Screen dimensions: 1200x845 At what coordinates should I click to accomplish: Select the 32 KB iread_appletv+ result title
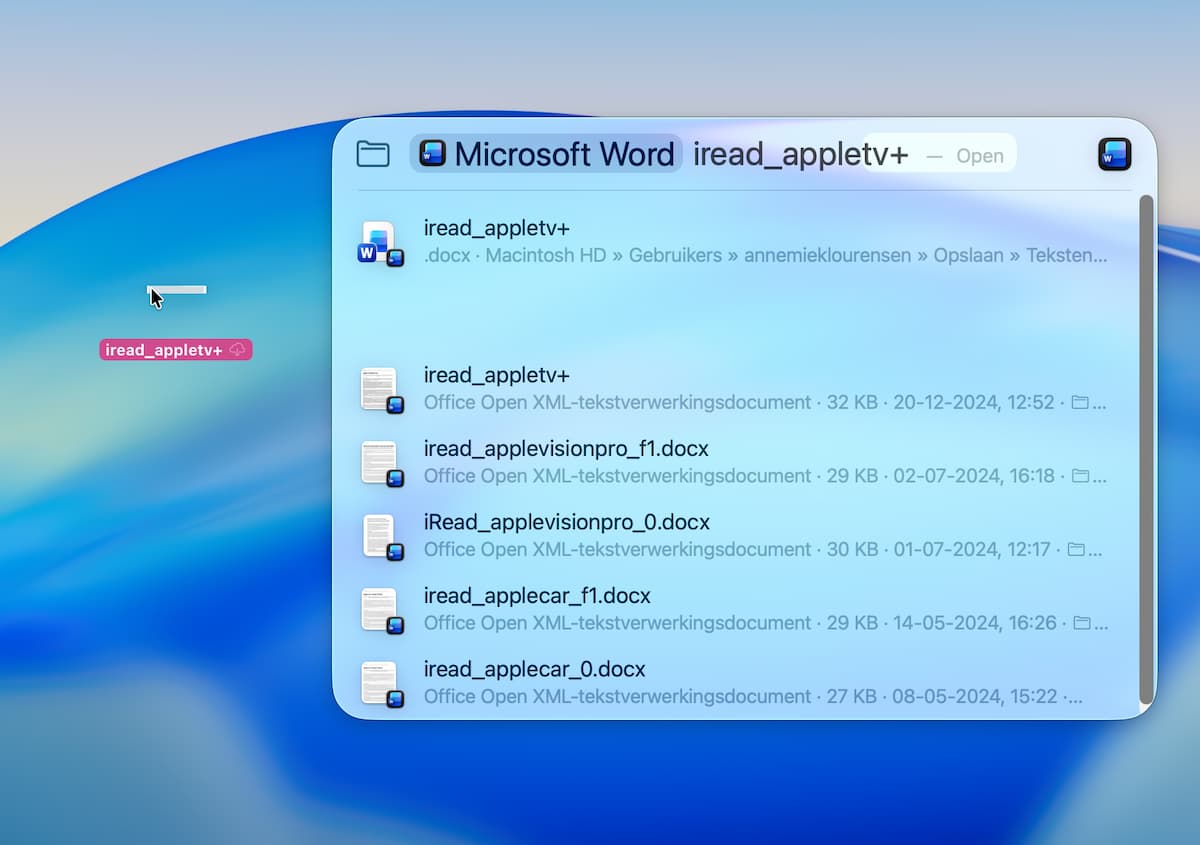point(496,375)
